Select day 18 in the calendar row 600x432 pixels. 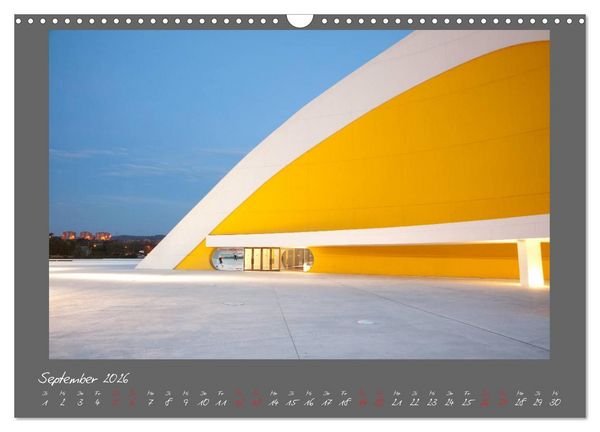(x=344, y=402)
